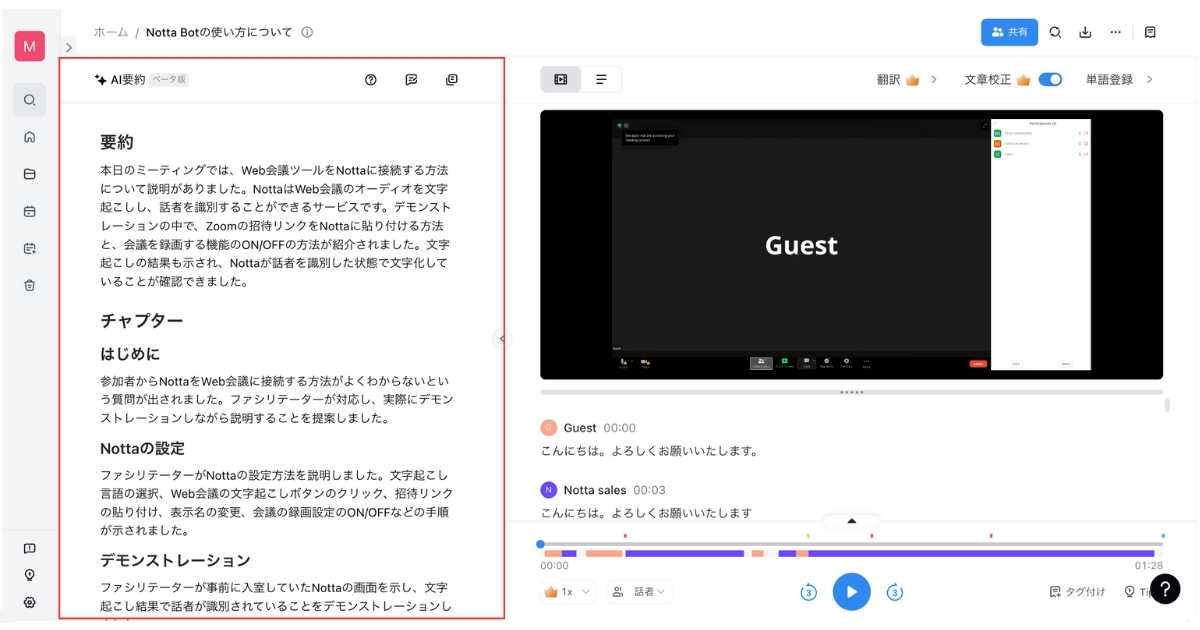Viewport: 1200px width, 630px height.
Task: Click the Notta sales speaker avatar
Action: click(x=548, y=490)
